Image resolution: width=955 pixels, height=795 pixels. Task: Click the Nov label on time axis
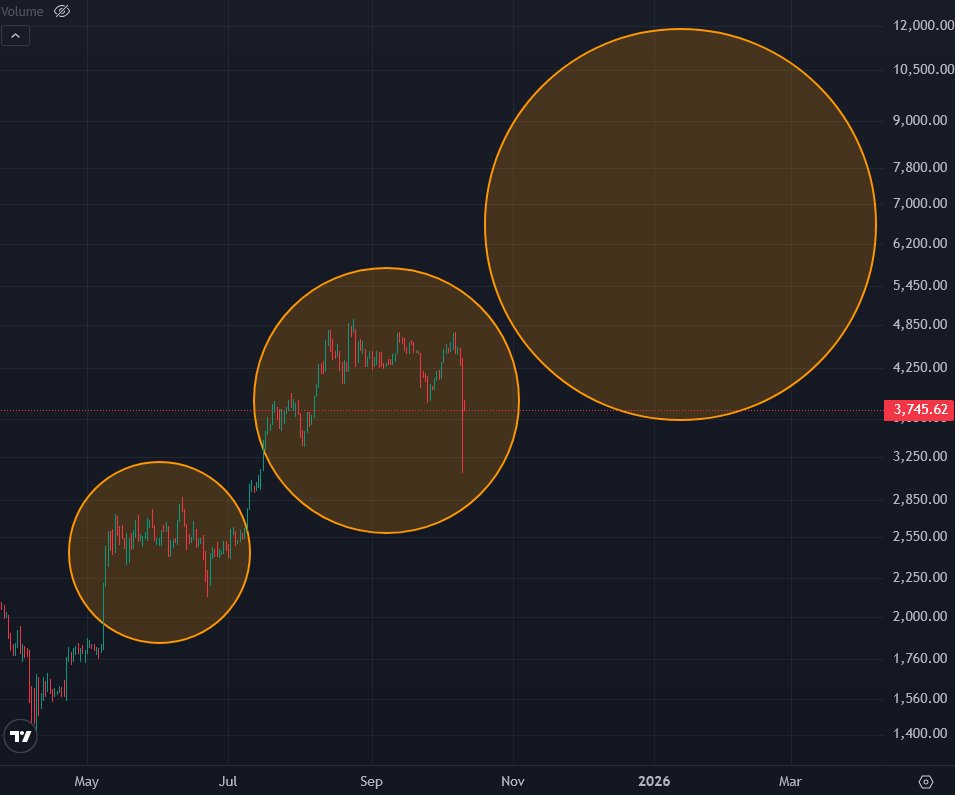pyautogui.click(x=512, y=781)
